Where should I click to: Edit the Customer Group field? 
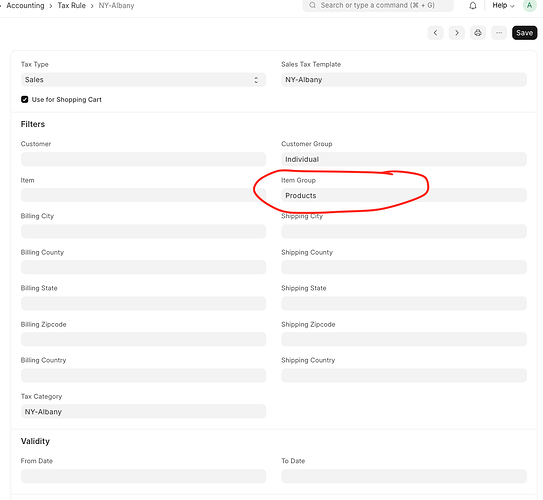click(x=404, y=159)
